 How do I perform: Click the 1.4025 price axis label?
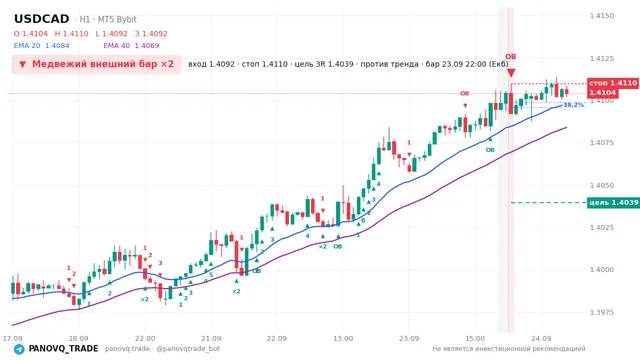pyautogui.click(x=602, y=227)
